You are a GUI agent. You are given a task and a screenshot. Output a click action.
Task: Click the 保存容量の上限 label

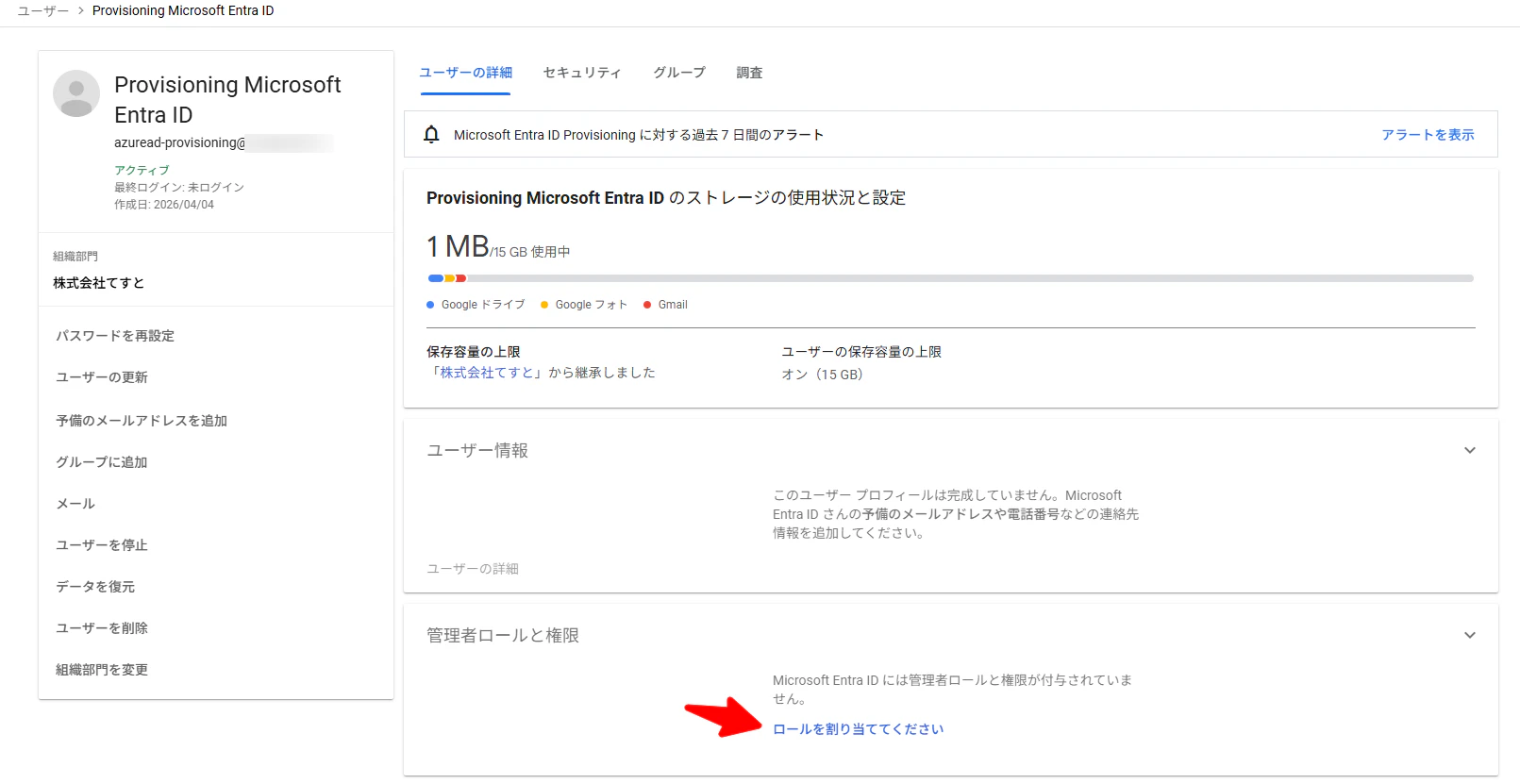point(474,352)
